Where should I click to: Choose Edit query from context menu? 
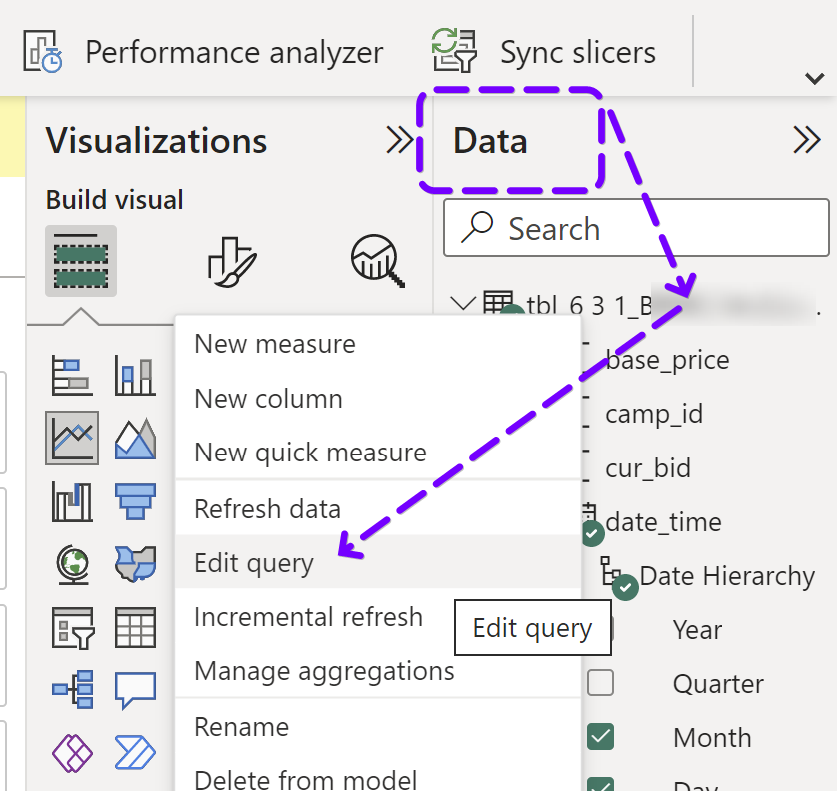click(x=254, y=563)
